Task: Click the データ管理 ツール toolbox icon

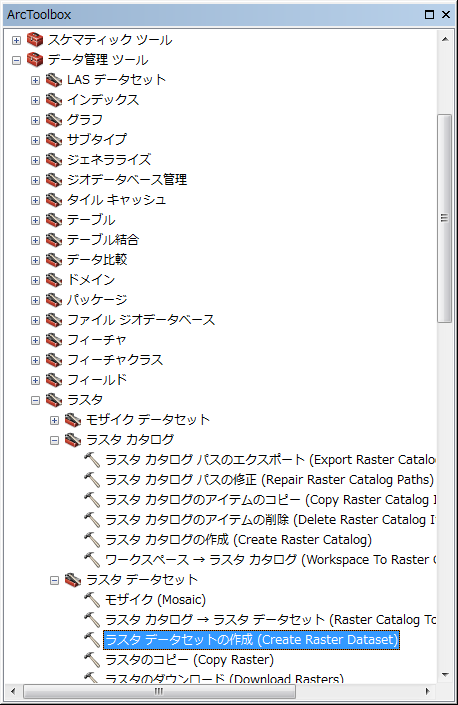Action: pyautogui.click(x=35, y=60)
